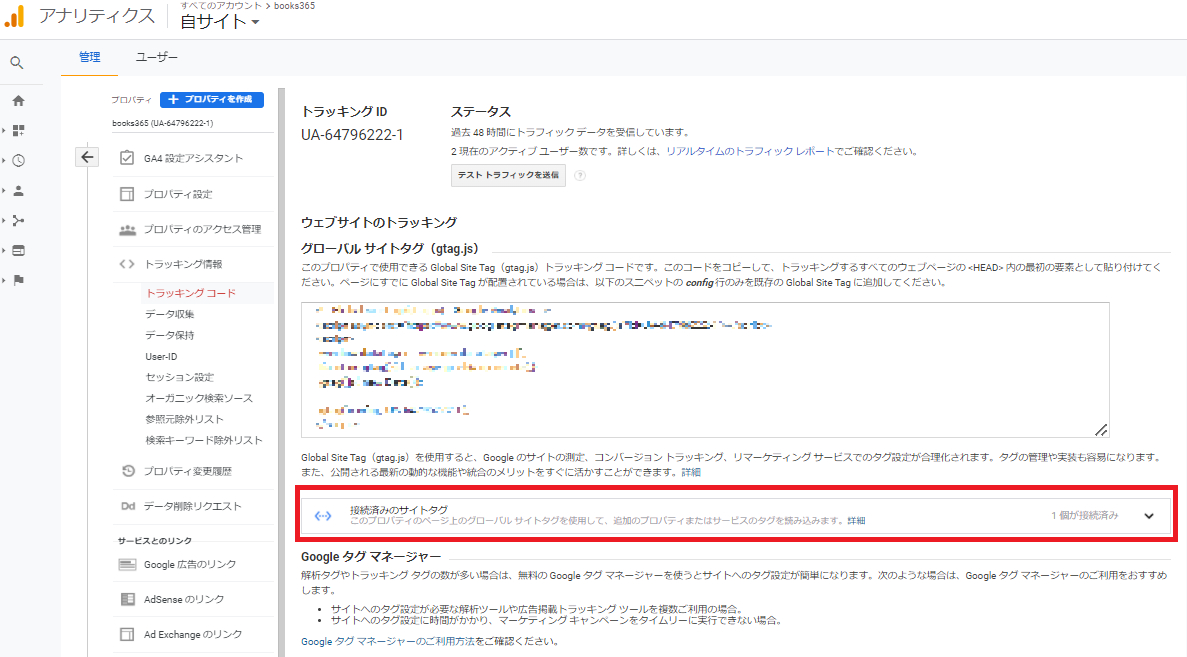Image resolution: width=1187 pixels, height=657 pixels.
Task: Click inside the gtag.js tracking code box
Action: point(705,370)
